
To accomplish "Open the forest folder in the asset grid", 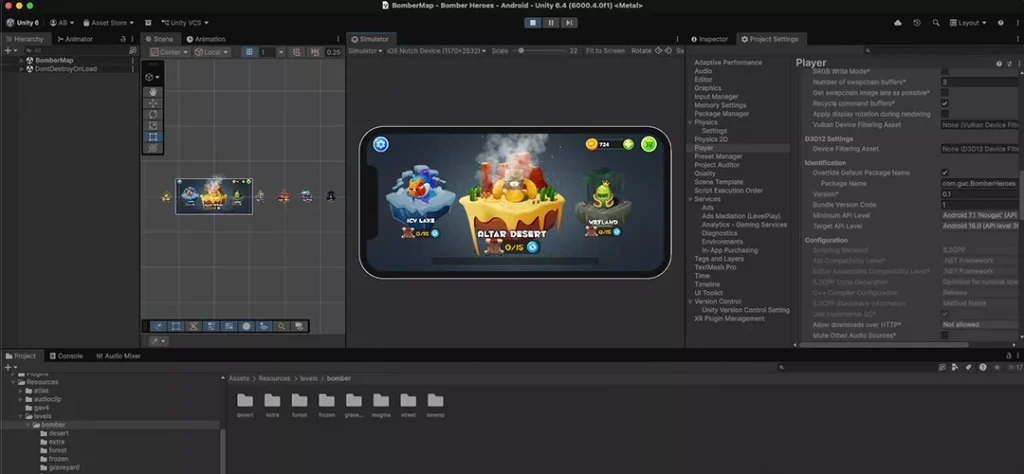I will click(x=300, y=400).
